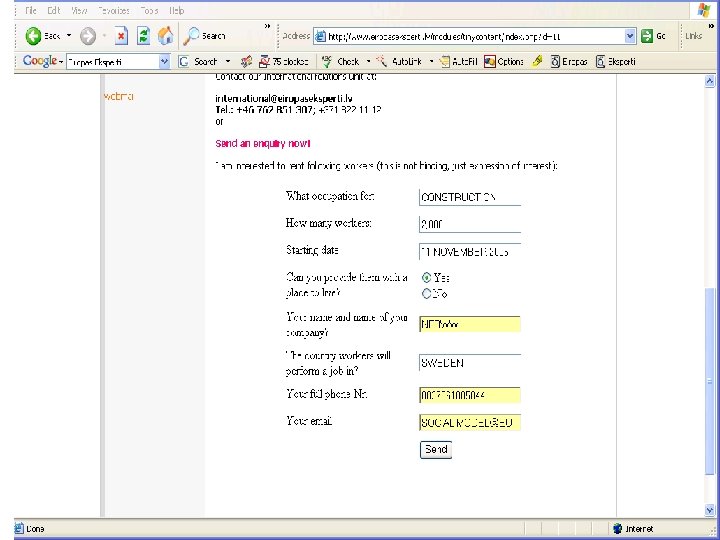Click the page icon in address bar

tap(320, 36)
